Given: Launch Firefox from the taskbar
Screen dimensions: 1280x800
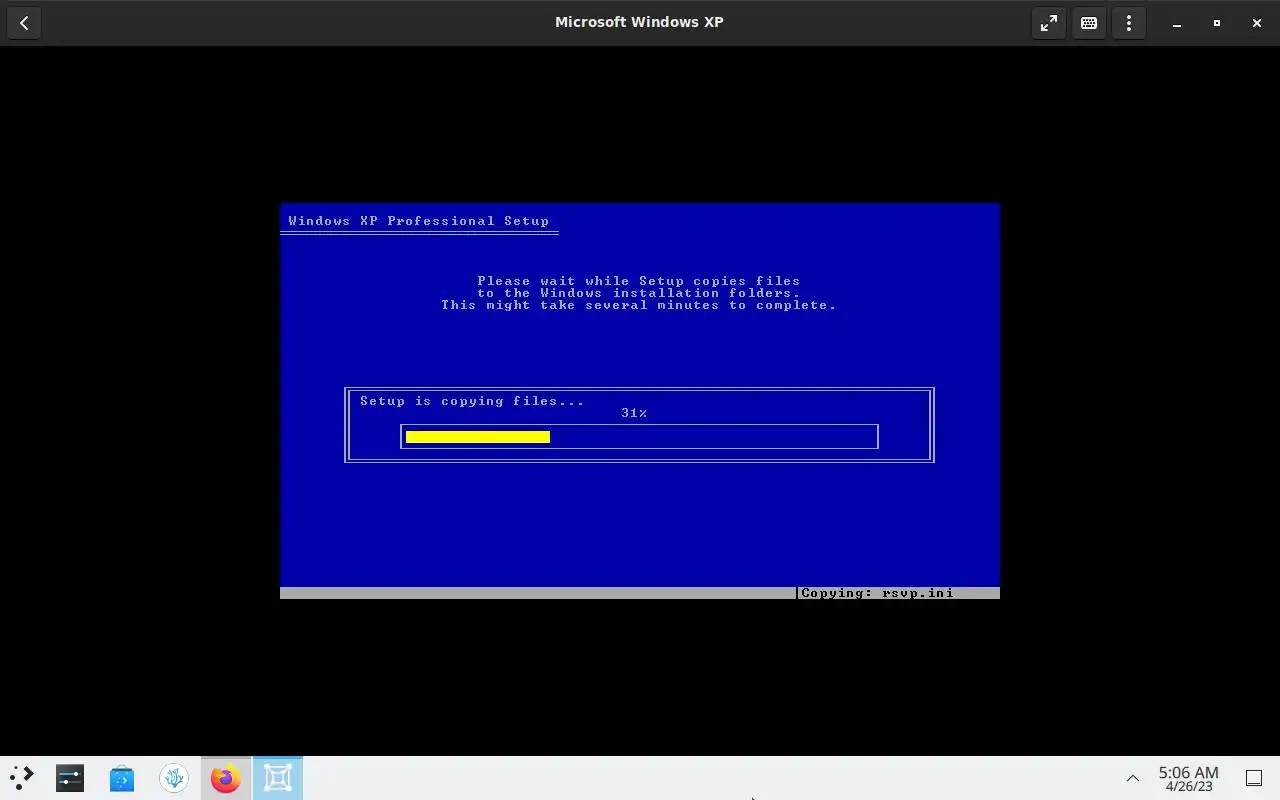Looking at the screenshot, I should [x=226, y=778].
